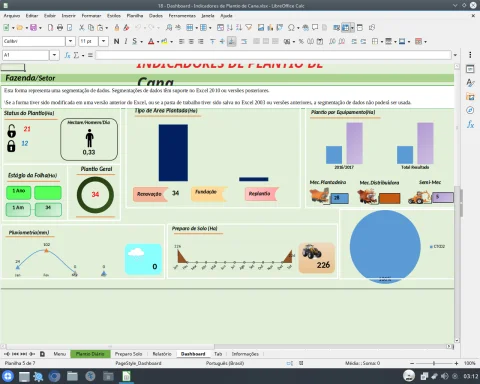
Task: Expand the font size dropdown
Action: [103, 41]
